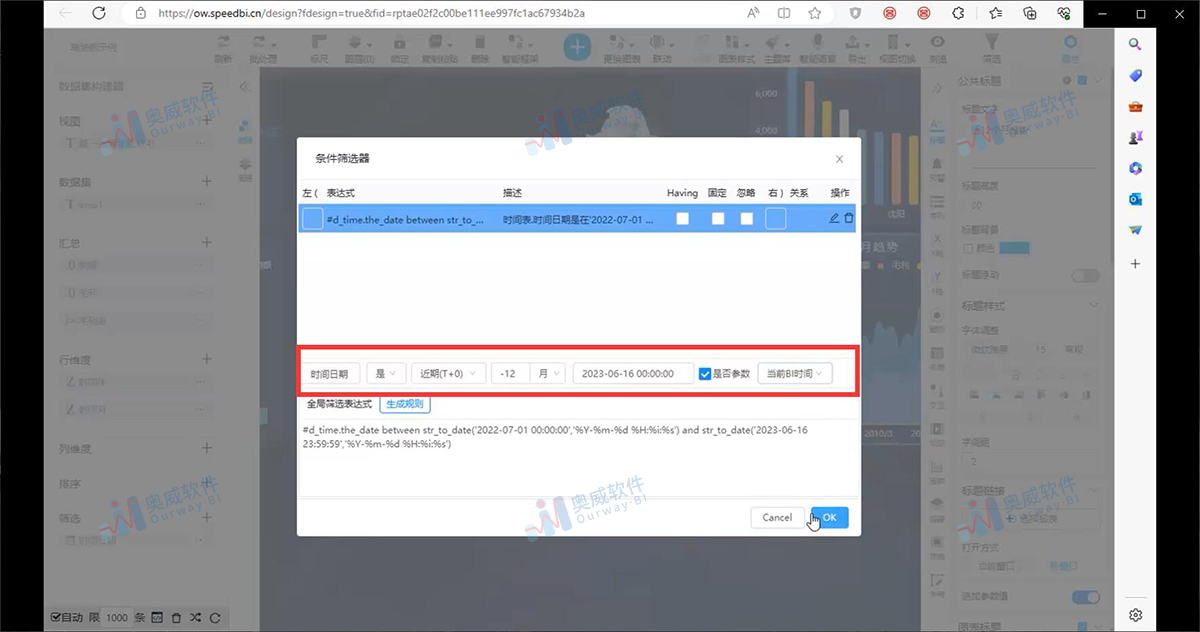This screenshot has height=632, width=1200.
Task: Click Cancel to dismiss the filter dialog
Action: tap(777, 517)
